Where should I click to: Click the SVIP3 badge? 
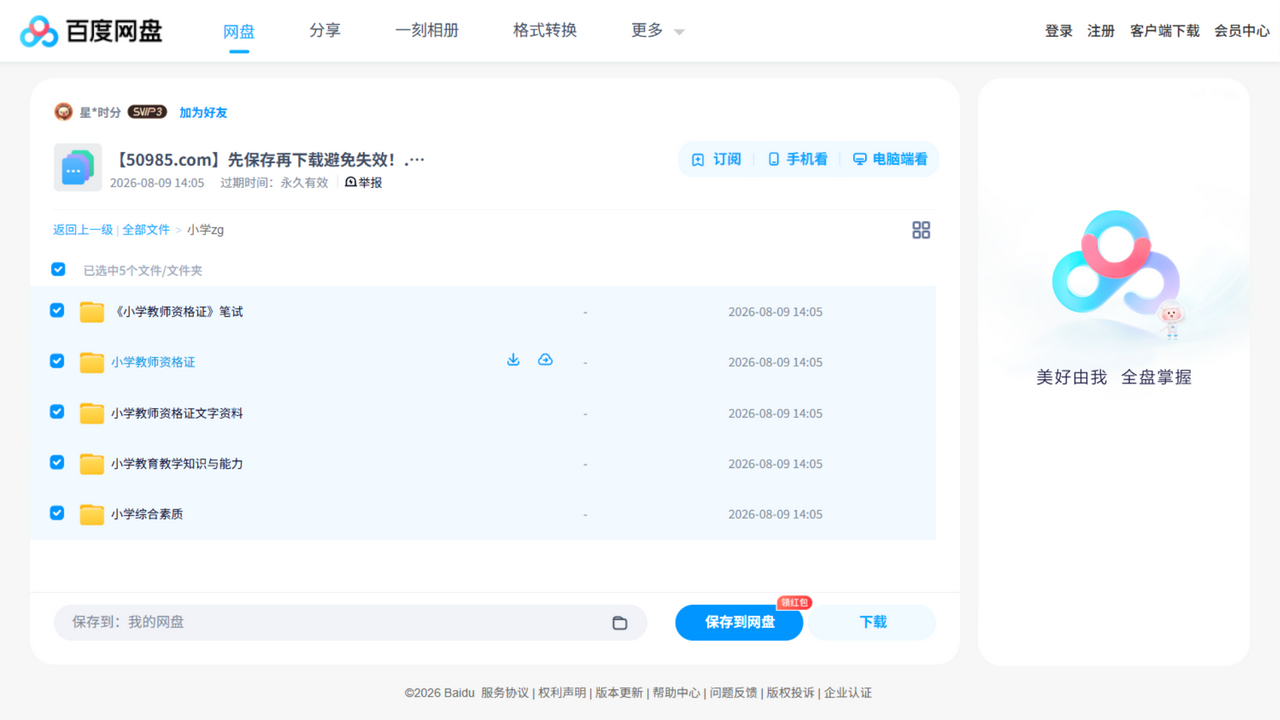tap(147, 112)
